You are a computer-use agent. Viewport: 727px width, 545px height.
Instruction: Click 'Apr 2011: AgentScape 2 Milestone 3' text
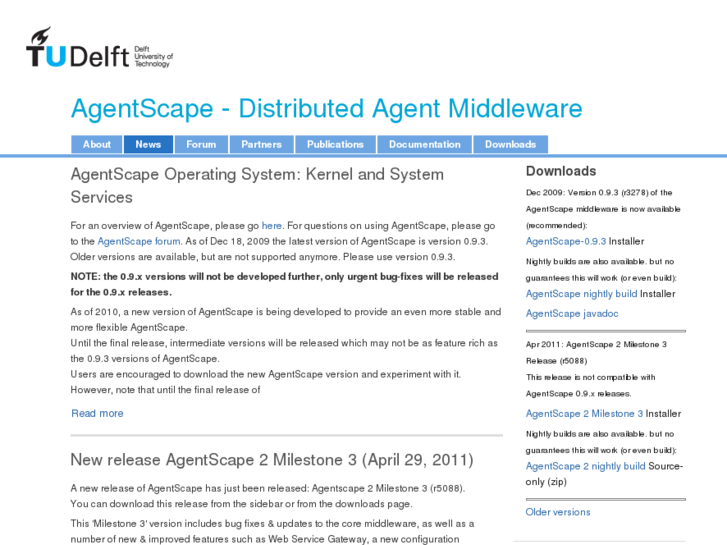pos(596,353)
